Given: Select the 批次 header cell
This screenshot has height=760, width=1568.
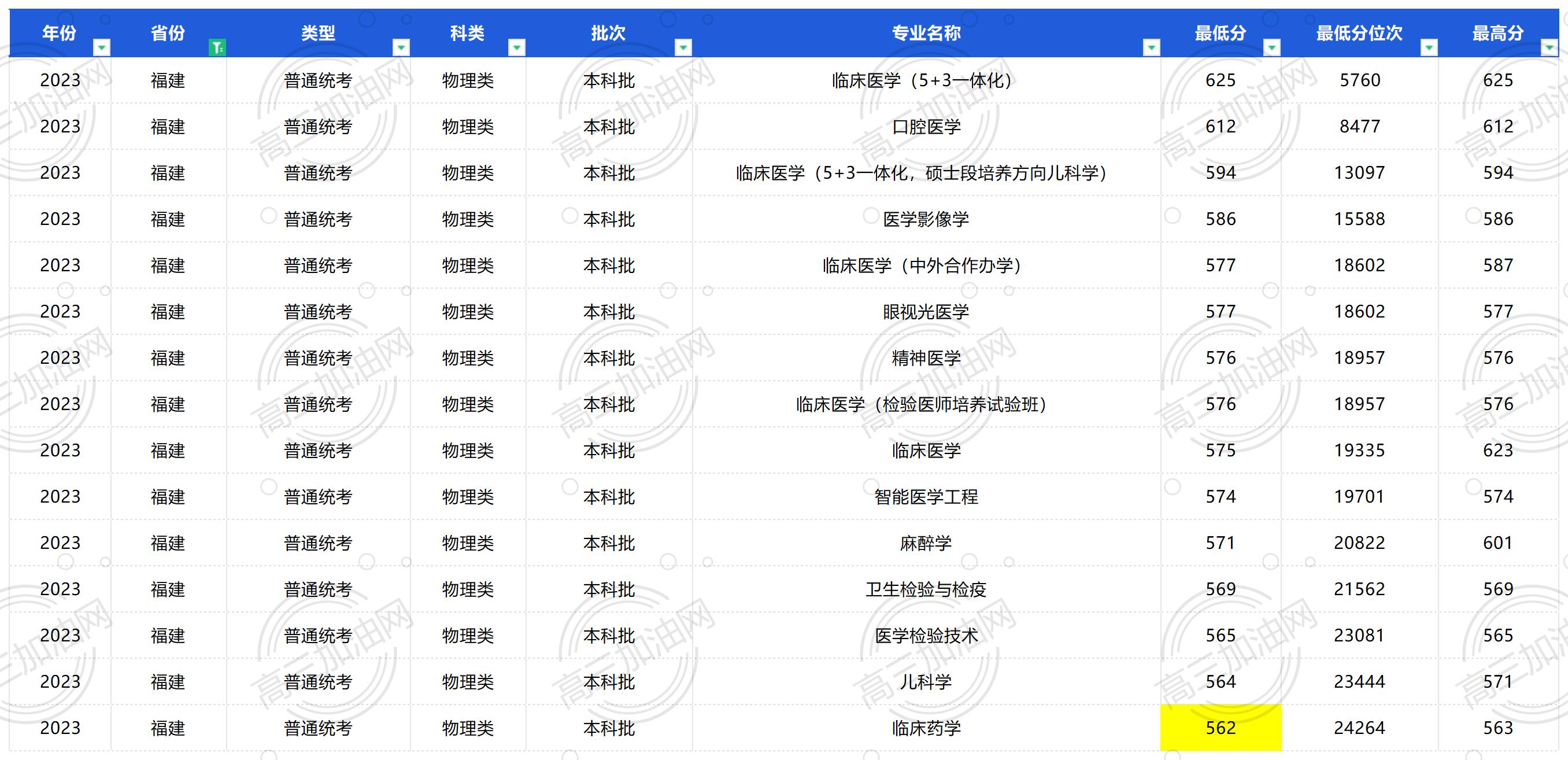Looking at the screenshot, I should point(609,33).
